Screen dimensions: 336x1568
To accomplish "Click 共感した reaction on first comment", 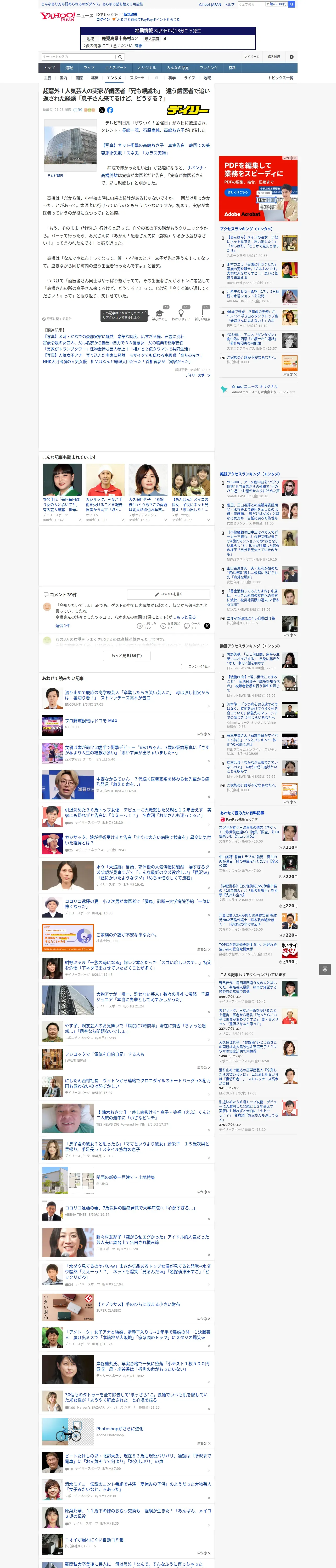I will coord(147,625).
